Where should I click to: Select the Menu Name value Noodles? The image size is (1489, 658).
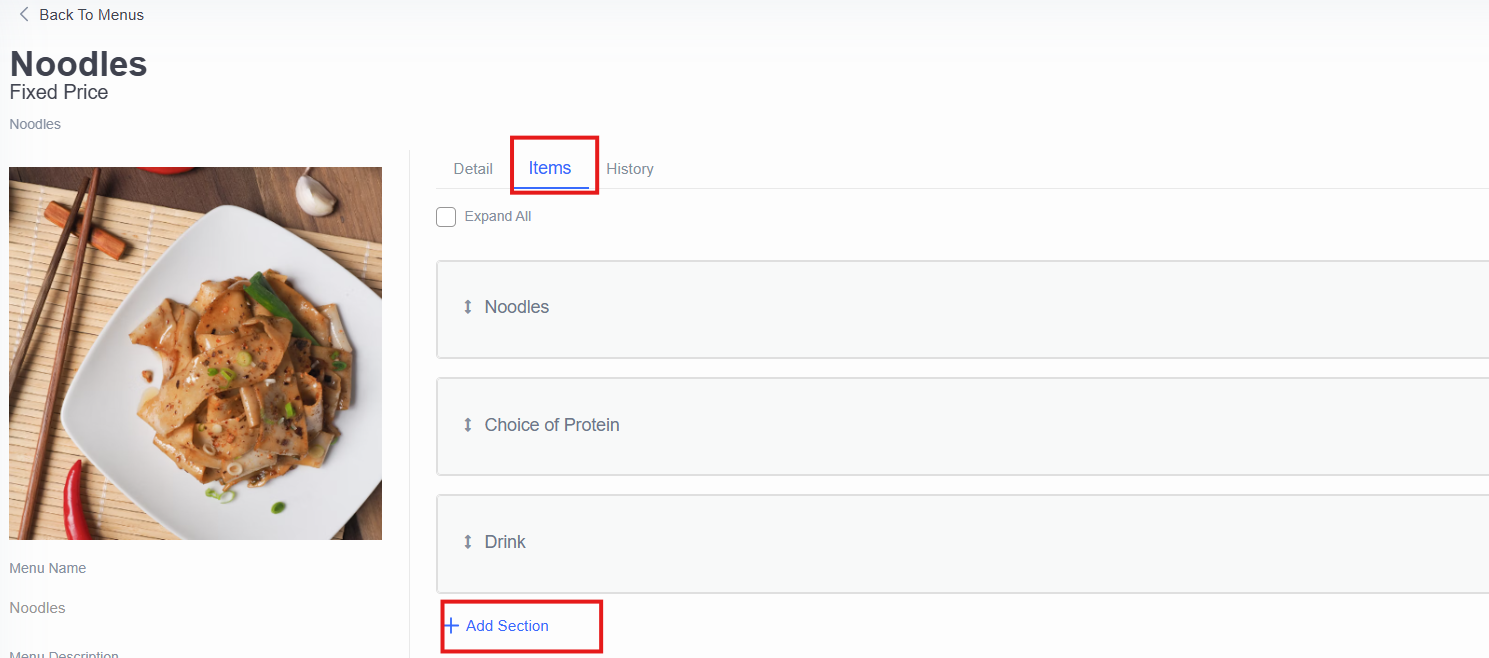(x=38, y=608)
